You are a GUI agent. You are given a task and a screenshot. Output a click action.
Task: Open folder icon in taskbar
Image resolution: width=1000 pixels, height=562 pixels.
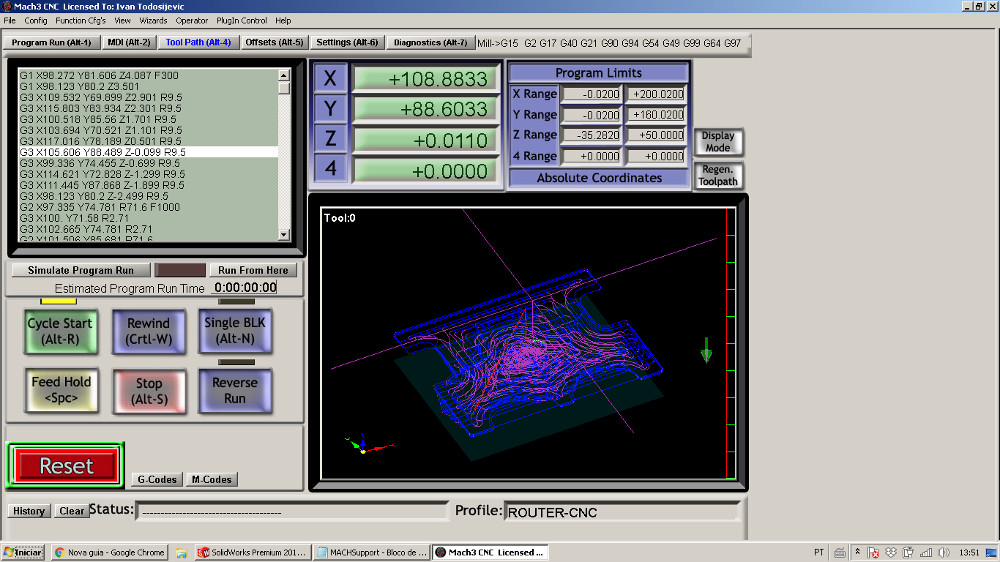[x=181, y=553]
